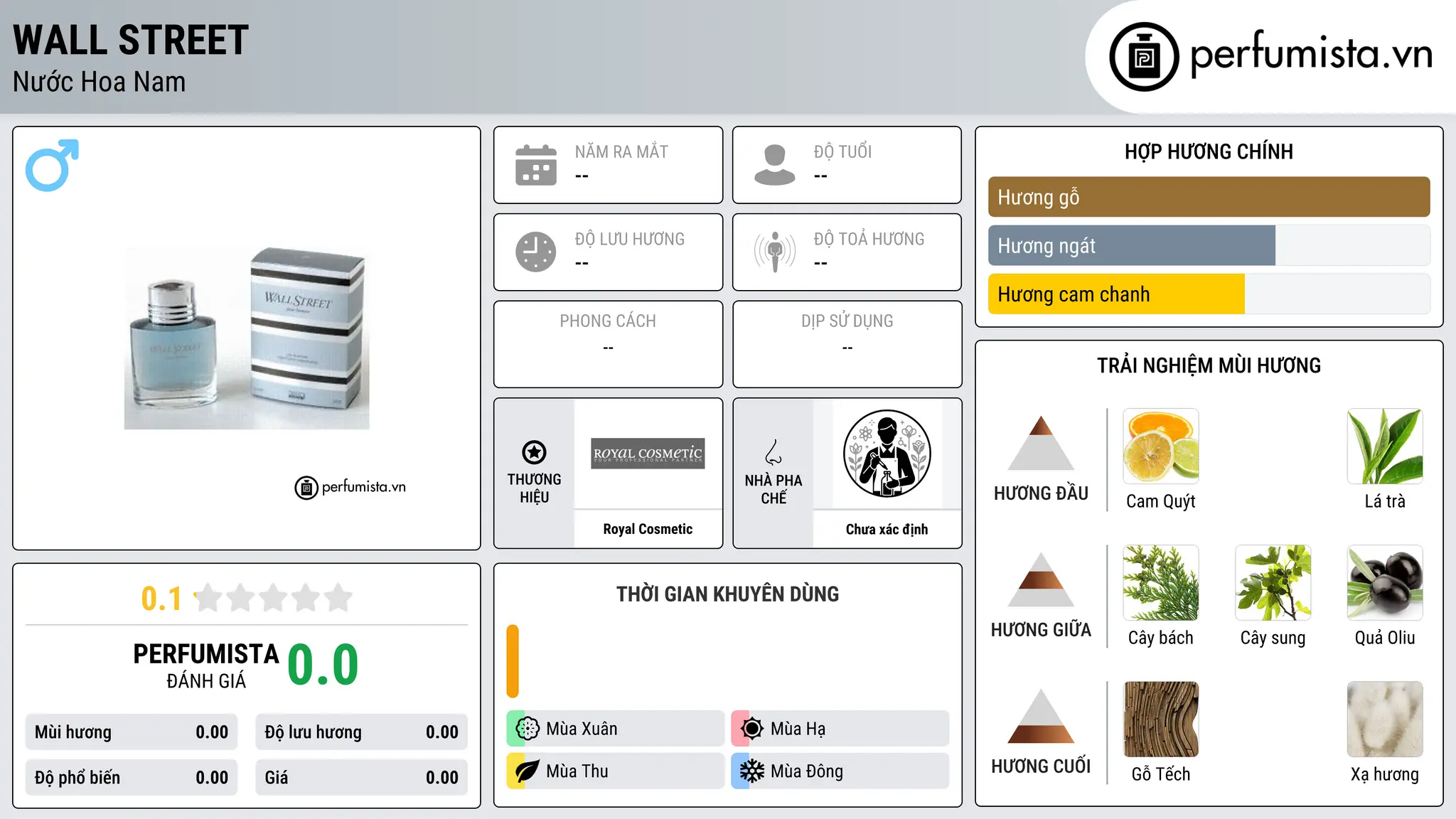Click the HƯƠNG ĐẦU label
Screen dimensions: 1456x819
(1041, 493)
